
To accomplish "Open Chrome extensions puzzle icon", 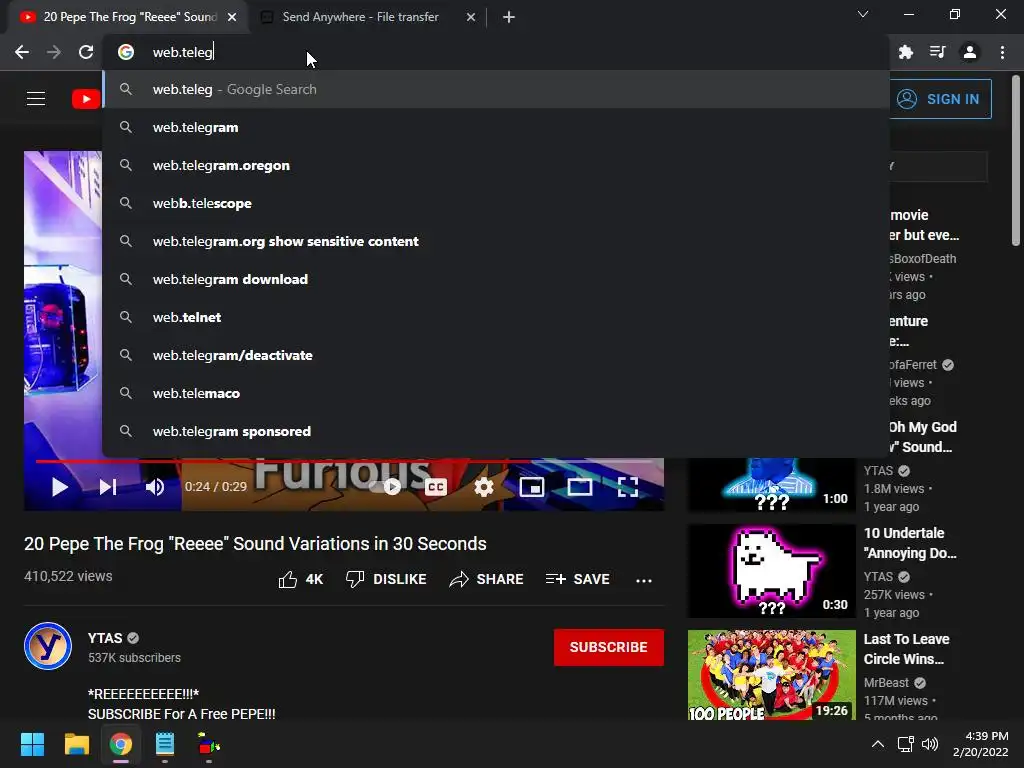I will (x=905, y=52).
